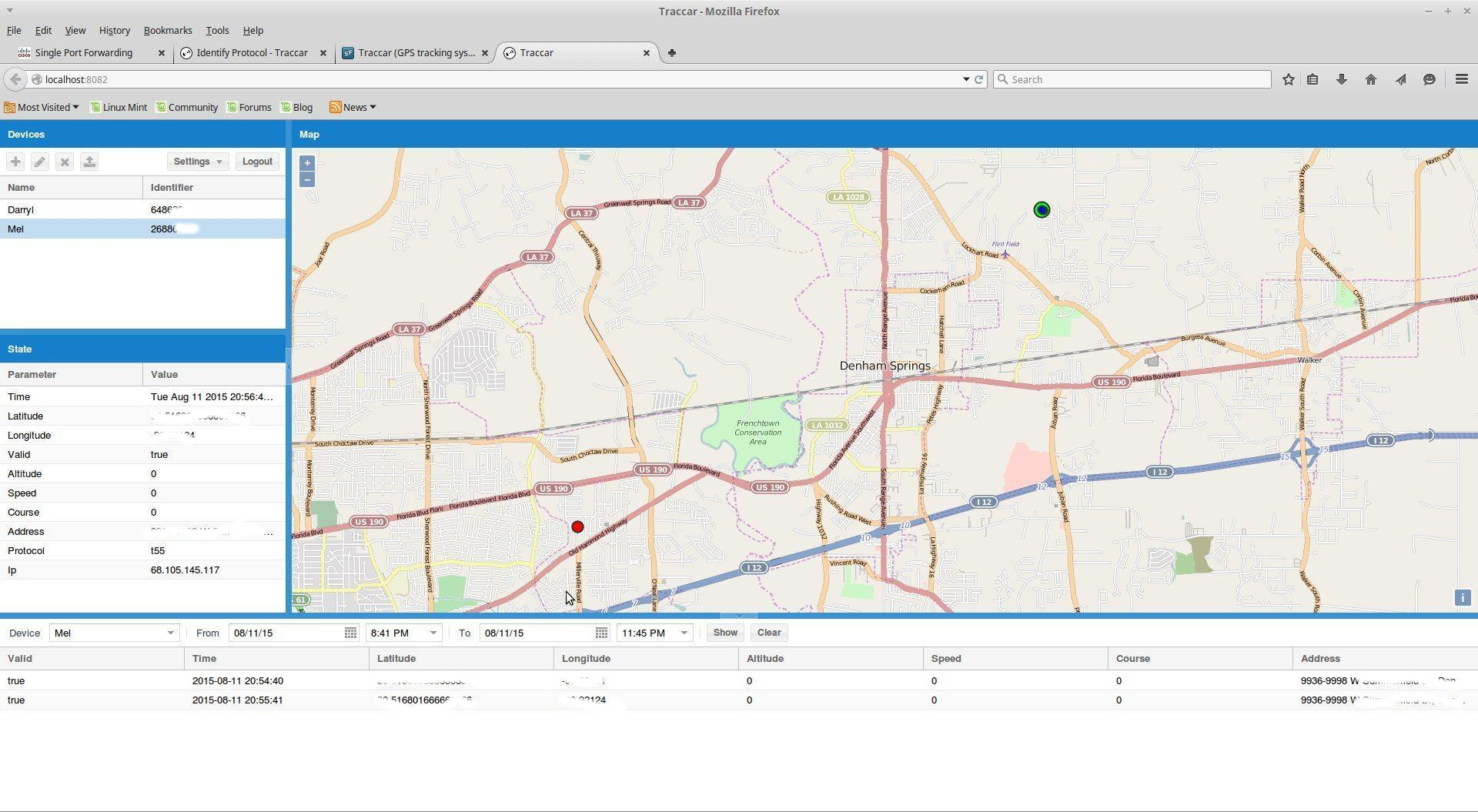The image size is (1478, 812).
Task: Open the Bookmarks menu
Action: (168, 31)
